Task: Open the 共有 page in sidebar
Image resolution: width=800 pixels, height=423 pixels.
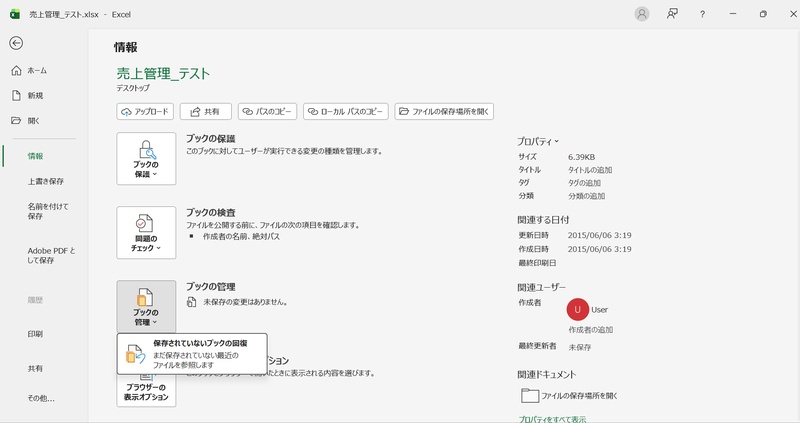Action: tap(35, 368)
